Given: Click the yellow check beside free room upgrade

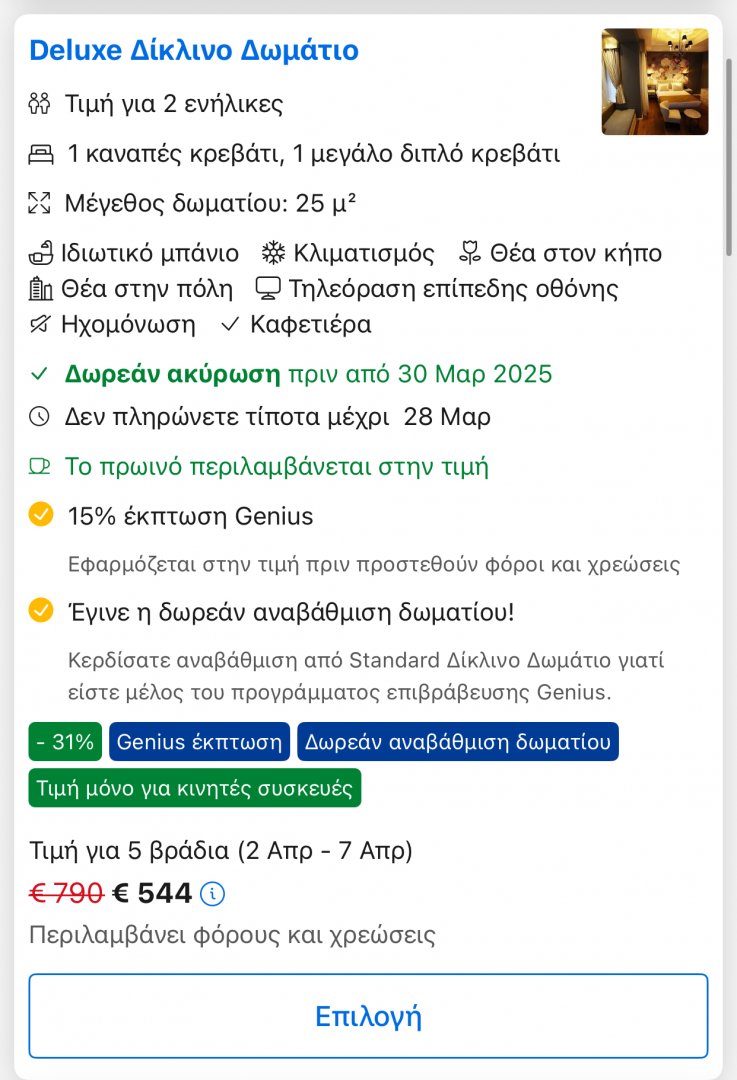Looking at the screenshot, I should point(41,610).
